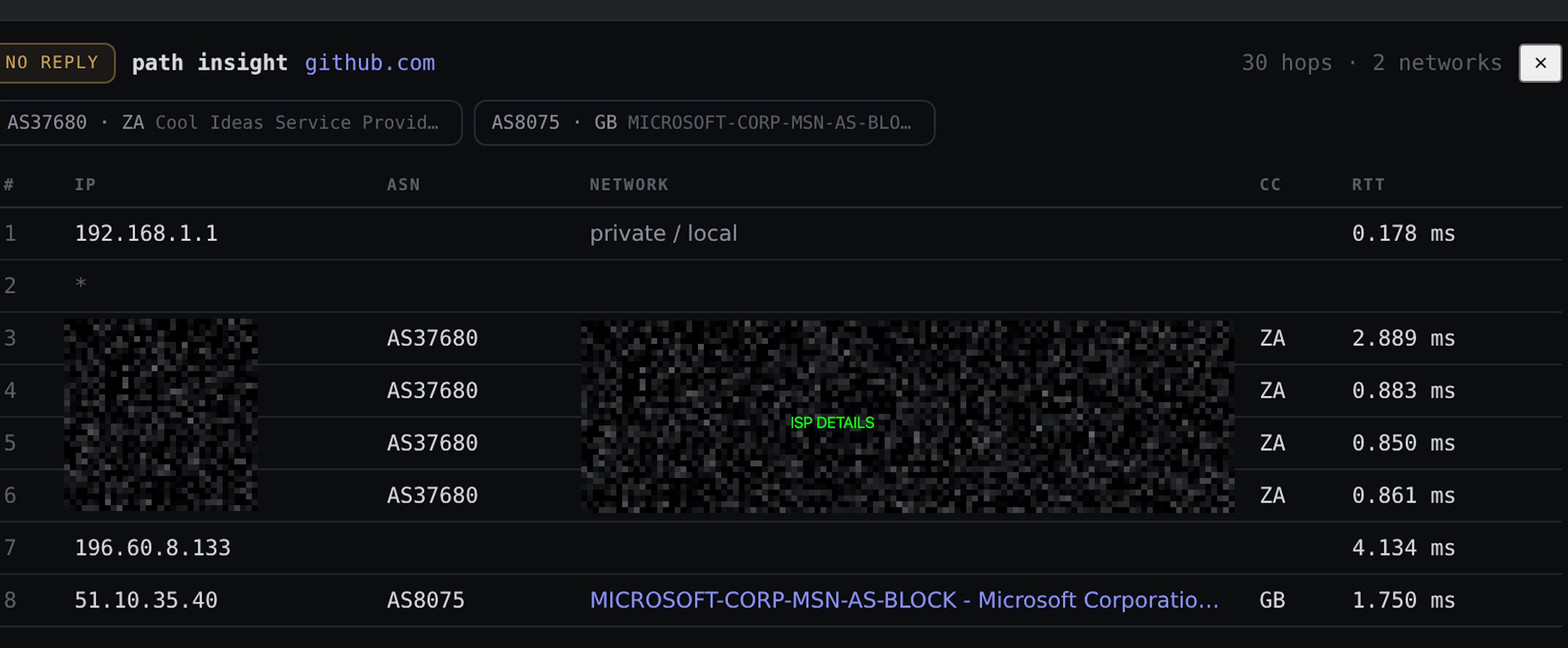Click the AS37680 cell in the 0.883 ms row

tap(432, 391)
